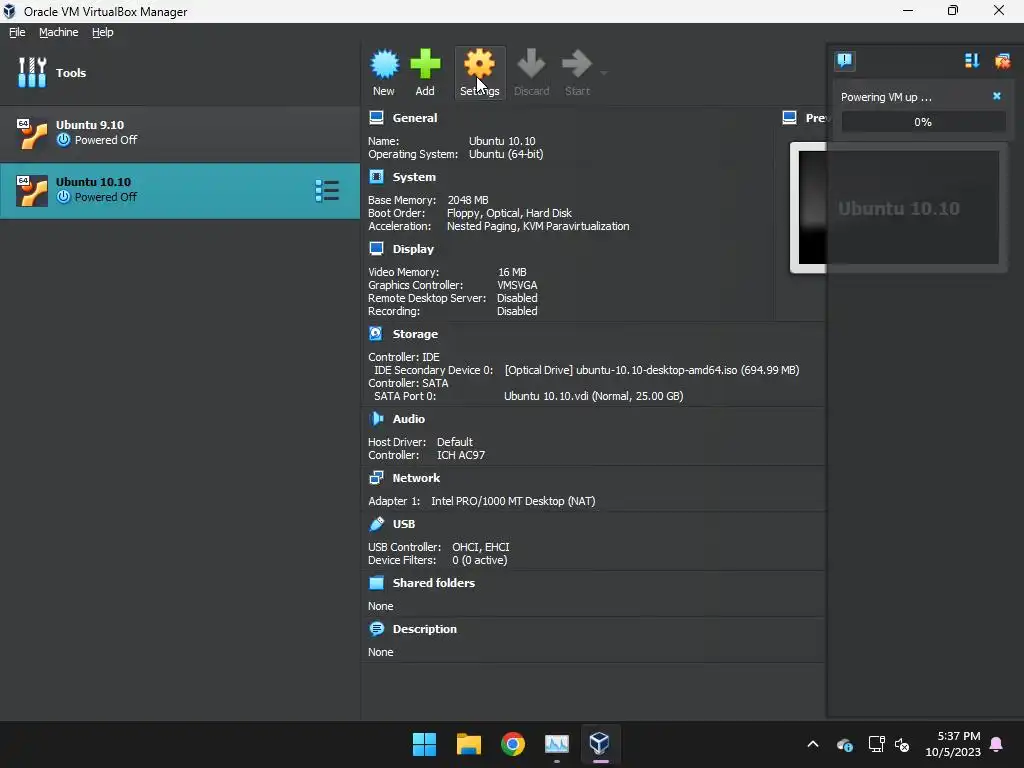Click the Preview section monitor icon
1024x768 pixels.
[x=789, y=118]
